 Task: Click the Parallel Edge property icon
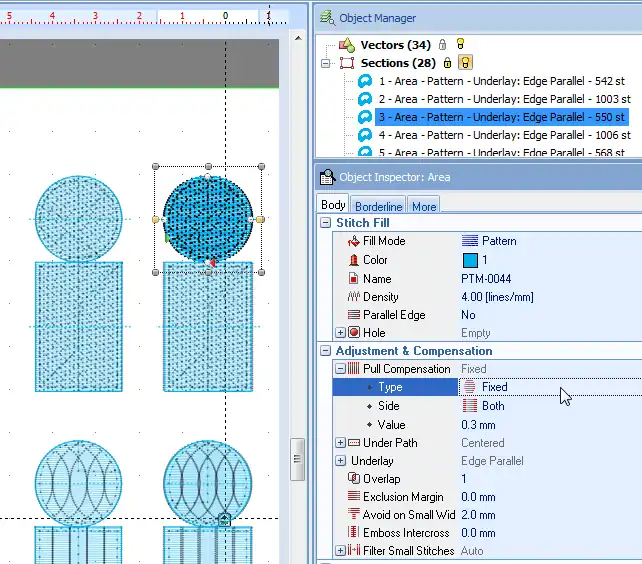[353, 315]
